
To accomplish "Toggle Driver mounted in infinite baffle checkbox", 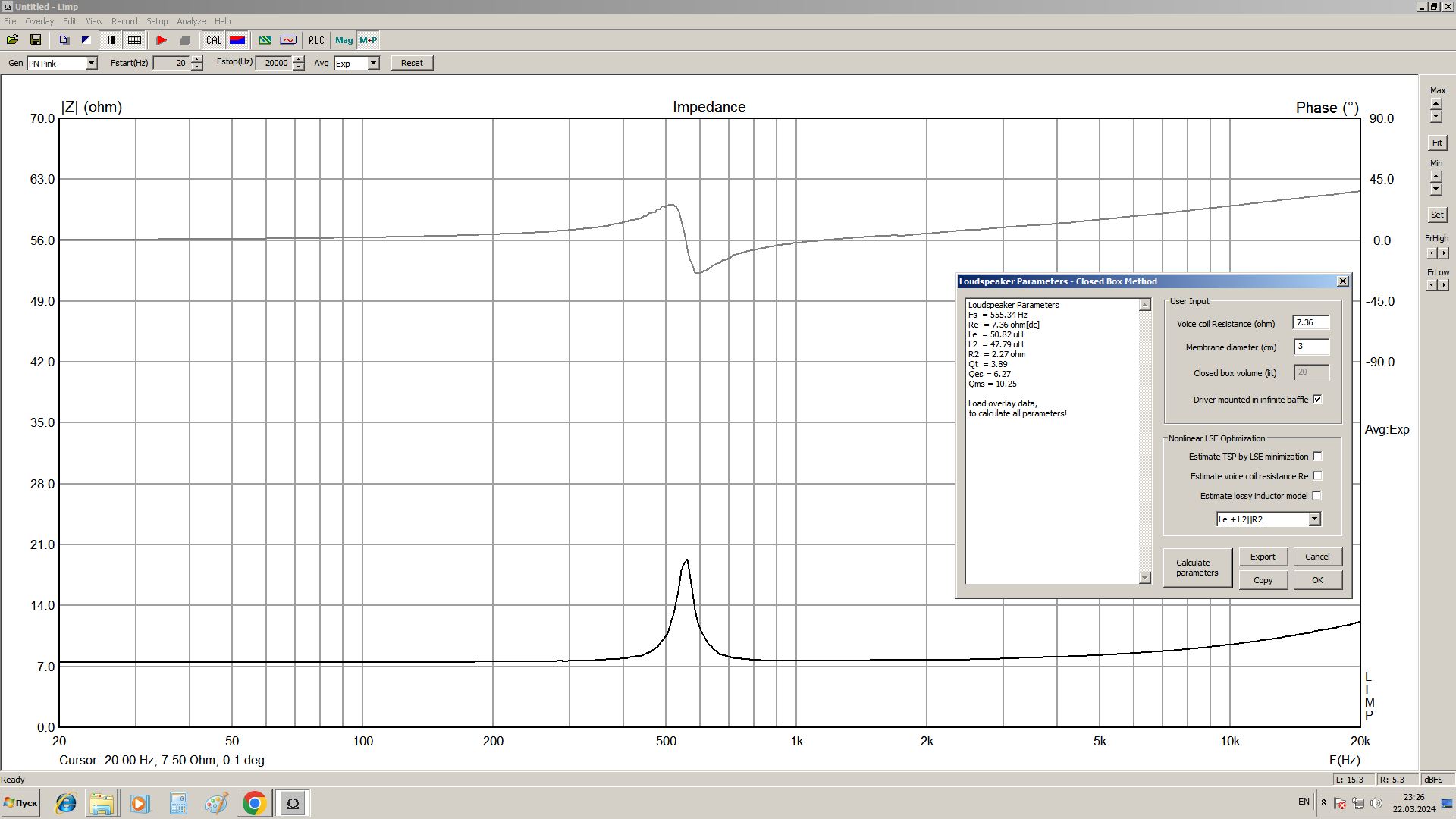I will pos(1317,400).
